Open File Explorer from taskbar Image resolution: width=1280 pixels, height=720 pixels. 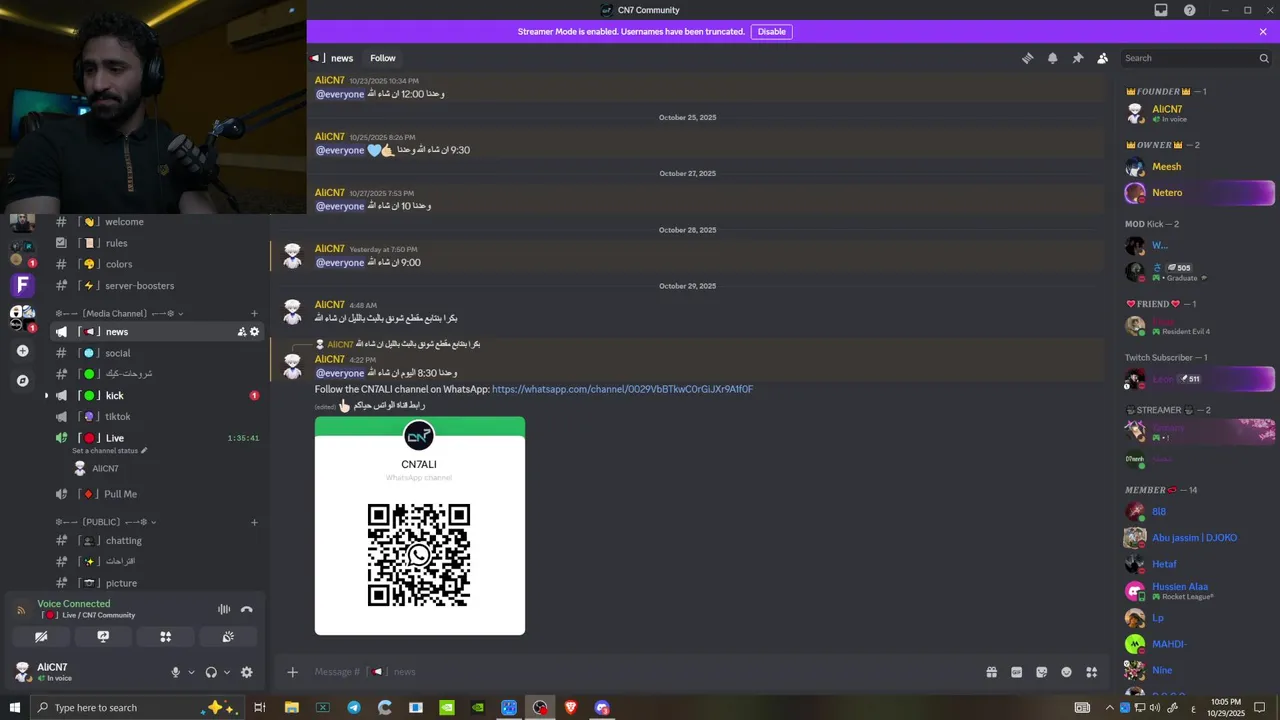point(292,707)
